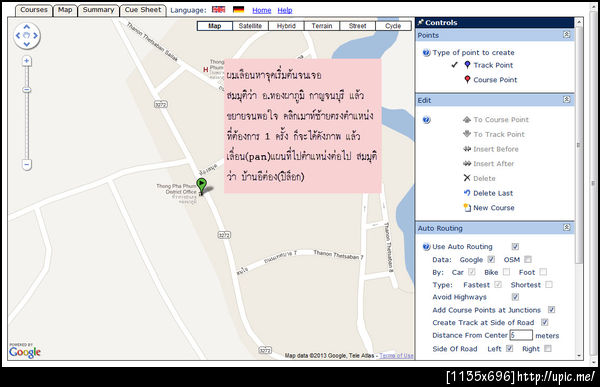Viewport: 600px width, 387px height.
Task: Toggle Fastest route type checkbox
Action: (498, 284)
